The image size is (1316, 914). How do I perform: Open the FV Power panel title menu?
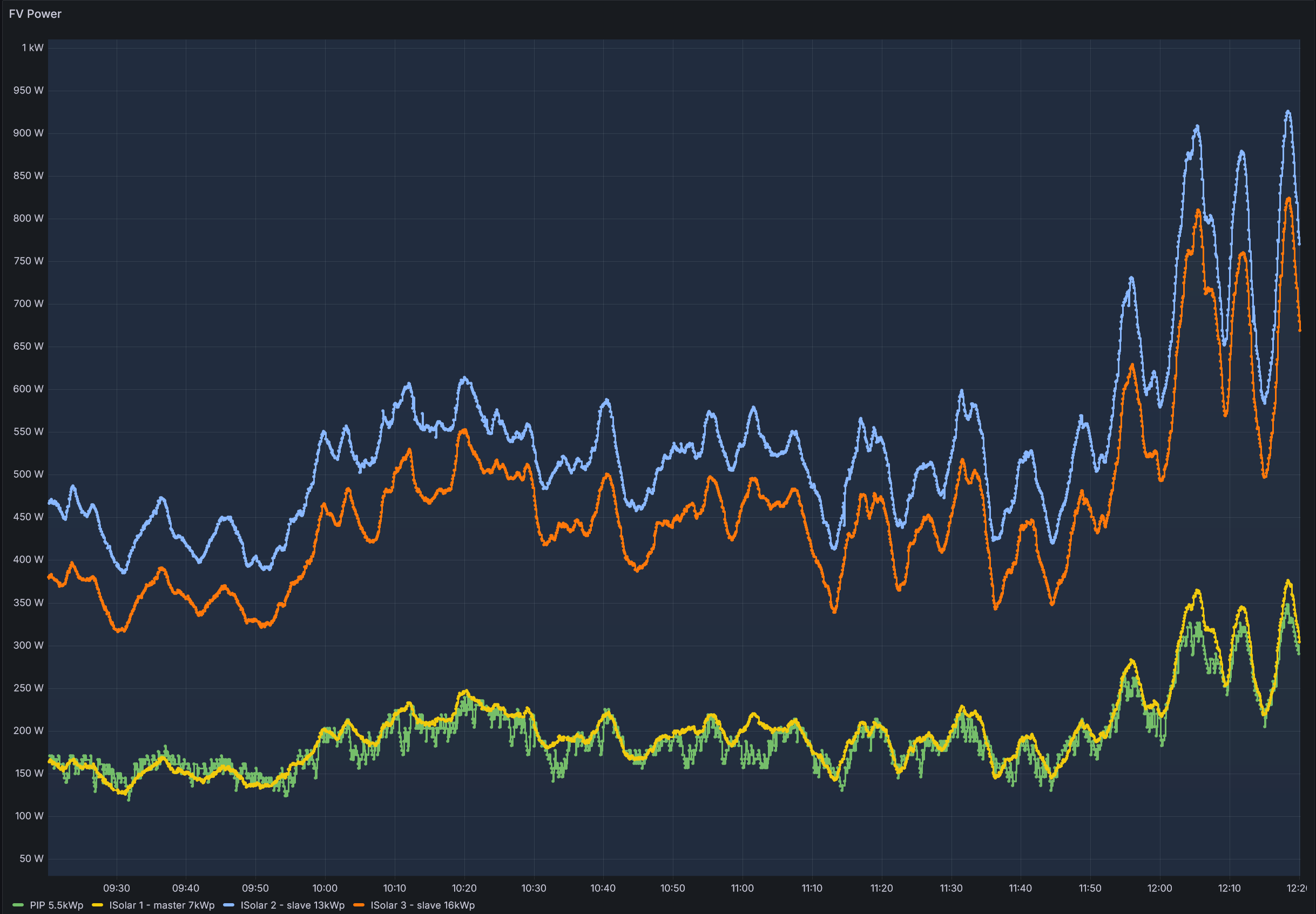click(35, 13)
